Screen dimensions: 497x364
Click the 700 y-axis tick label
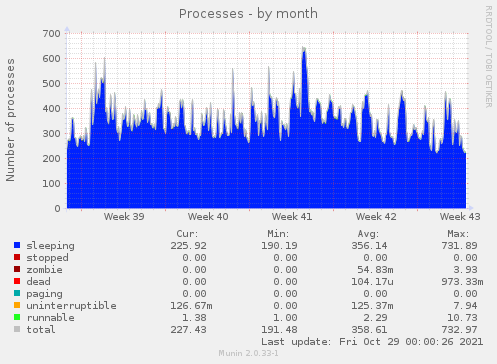[x=51, y=33]
